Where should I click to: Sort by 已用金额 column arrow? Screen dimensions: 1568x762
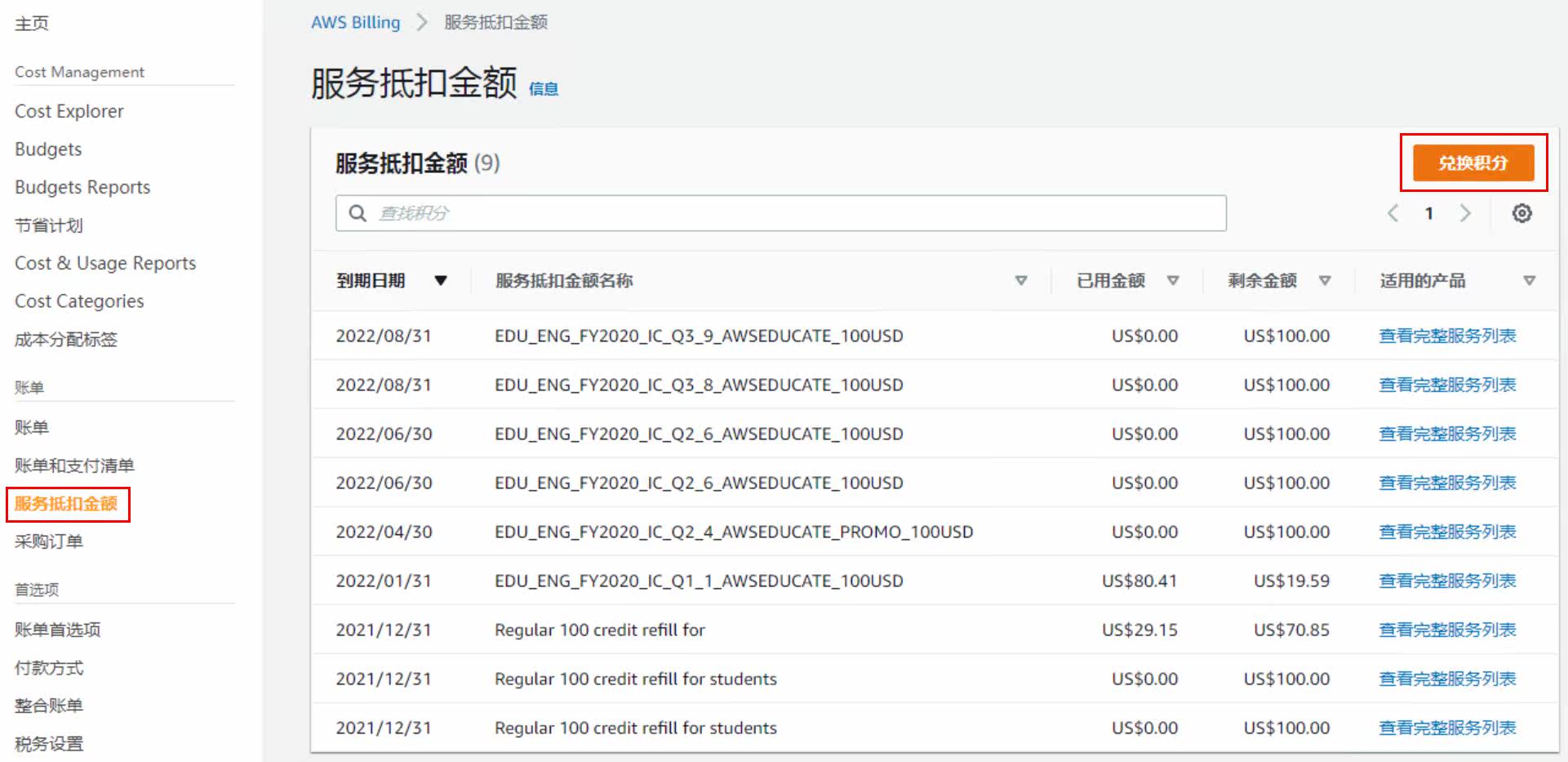(1173, 281)
